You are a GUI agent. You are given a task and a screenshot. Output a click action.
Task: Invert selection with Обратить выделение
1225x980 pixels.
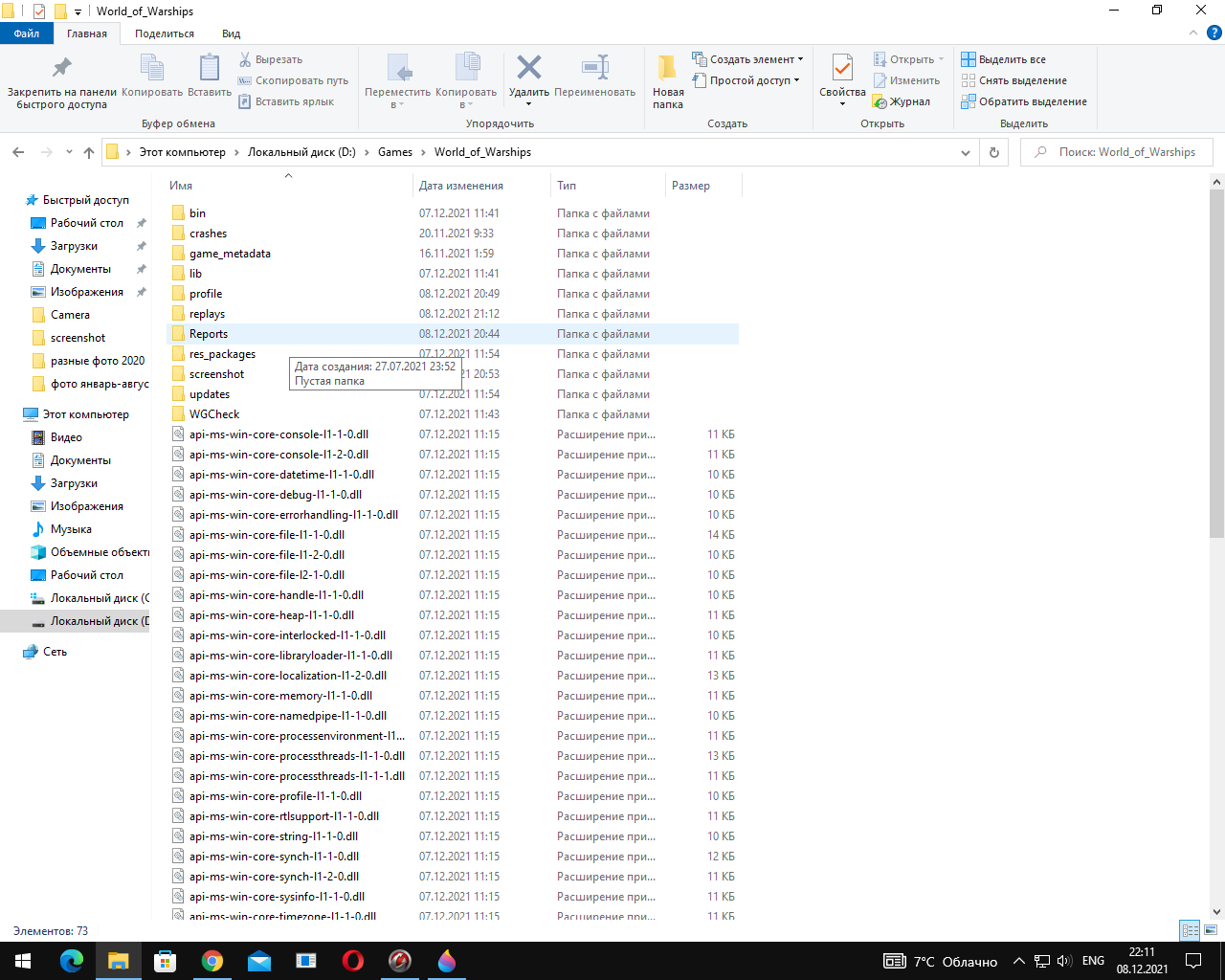pos(1024,101)
